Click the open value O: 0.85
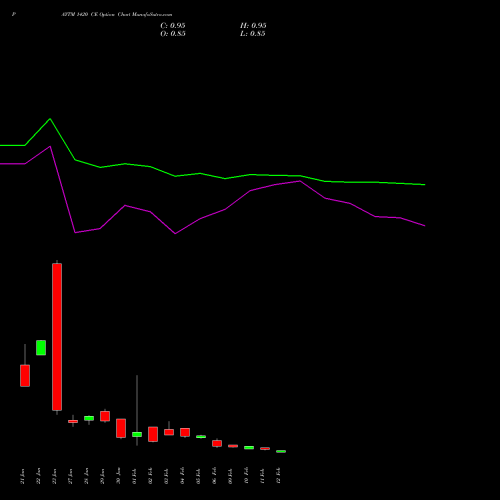Viewport: 500px width, 500px height. click(x=173, y=34)
